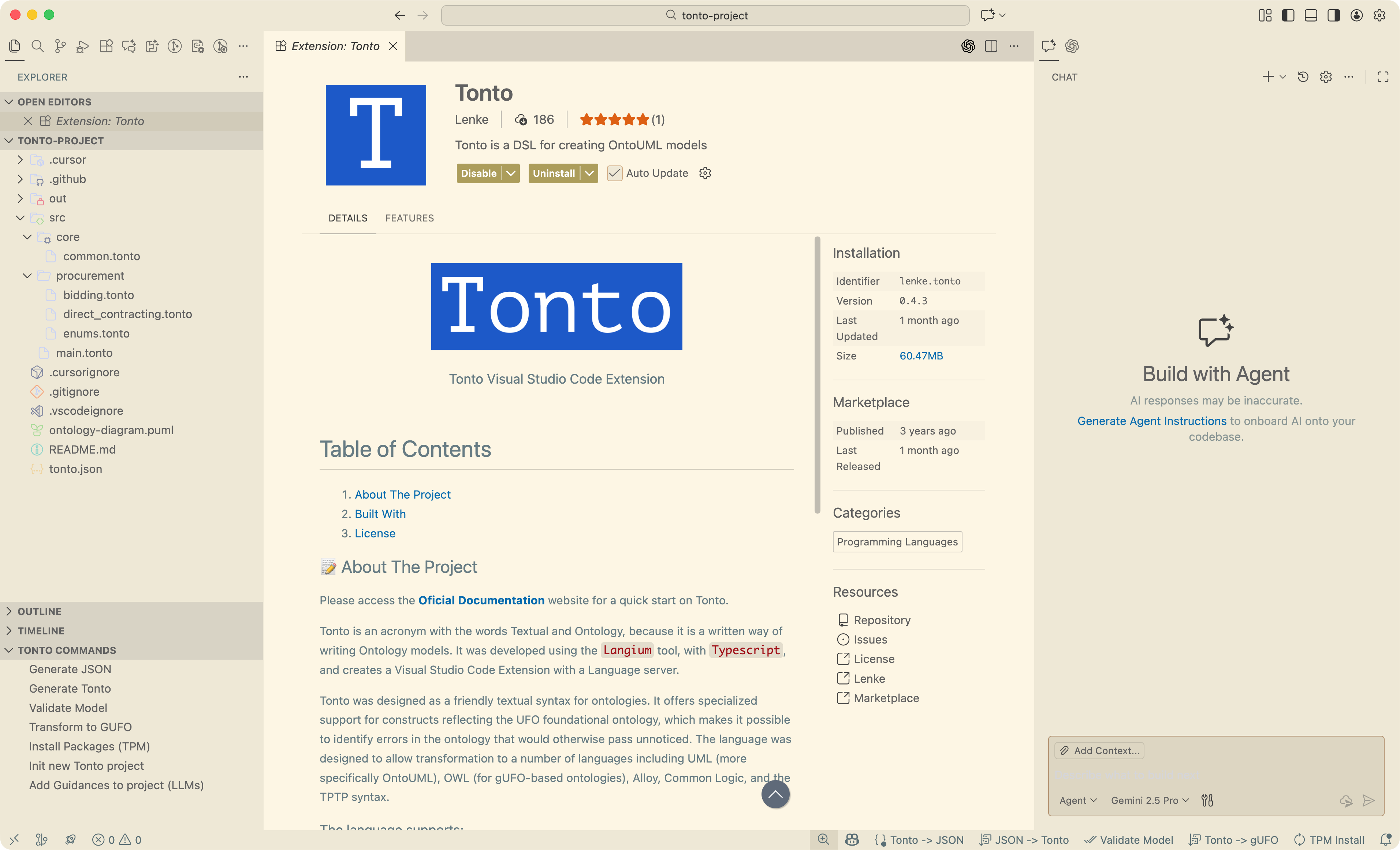This screenshot has width=1400, height=850.
Task: Switch to the FEATURES tab
Action: coord(409,218)
